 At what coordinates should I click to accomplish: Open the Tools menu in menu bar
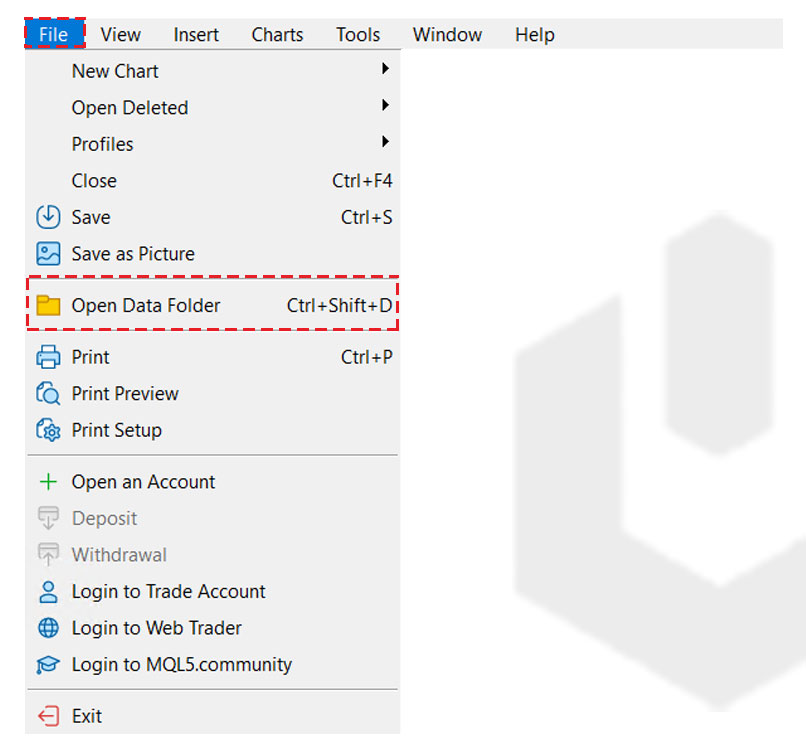point(358,35)
